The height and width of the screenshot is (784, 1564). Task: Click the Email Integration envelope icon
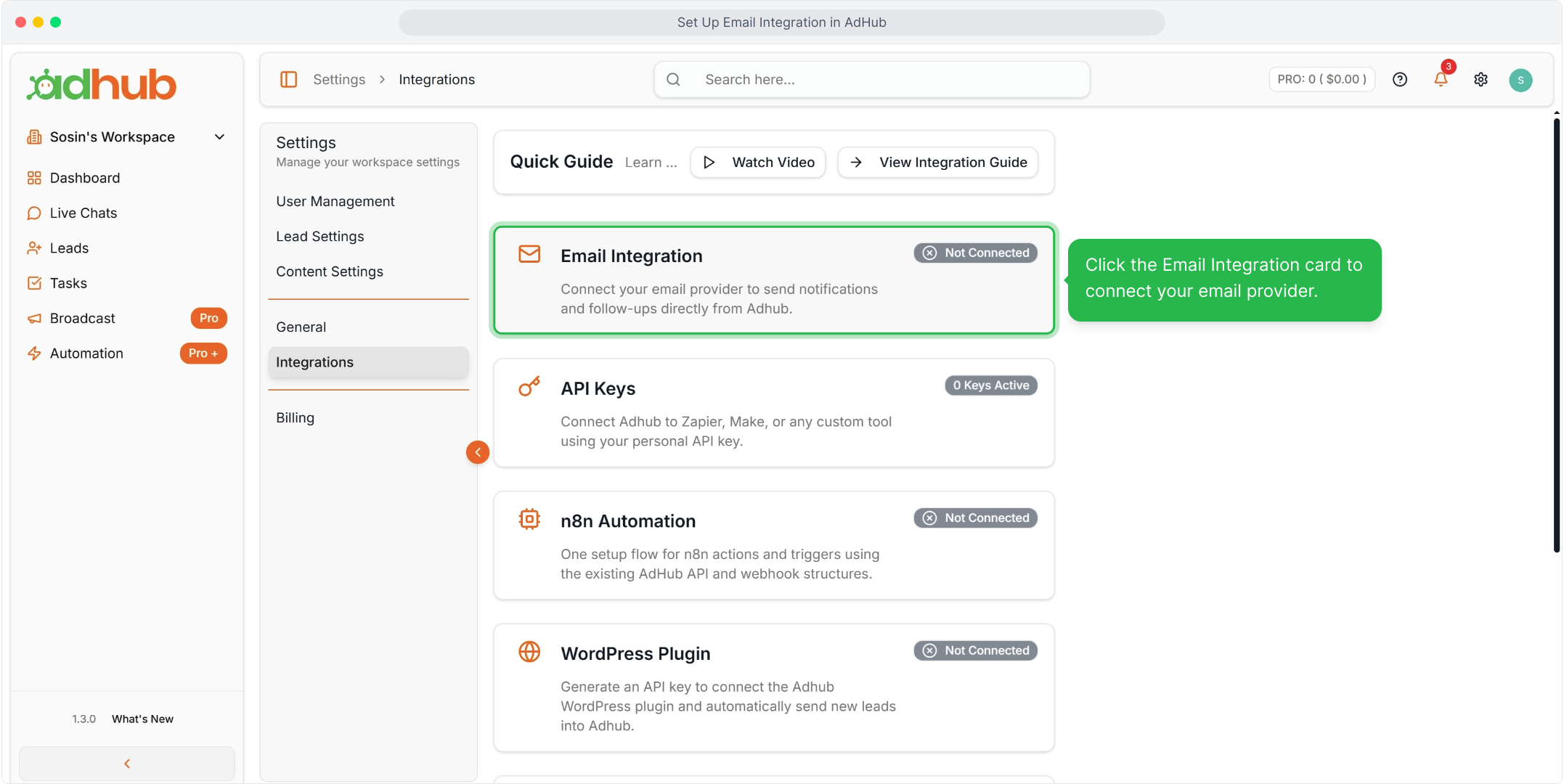tap(529, 254)
